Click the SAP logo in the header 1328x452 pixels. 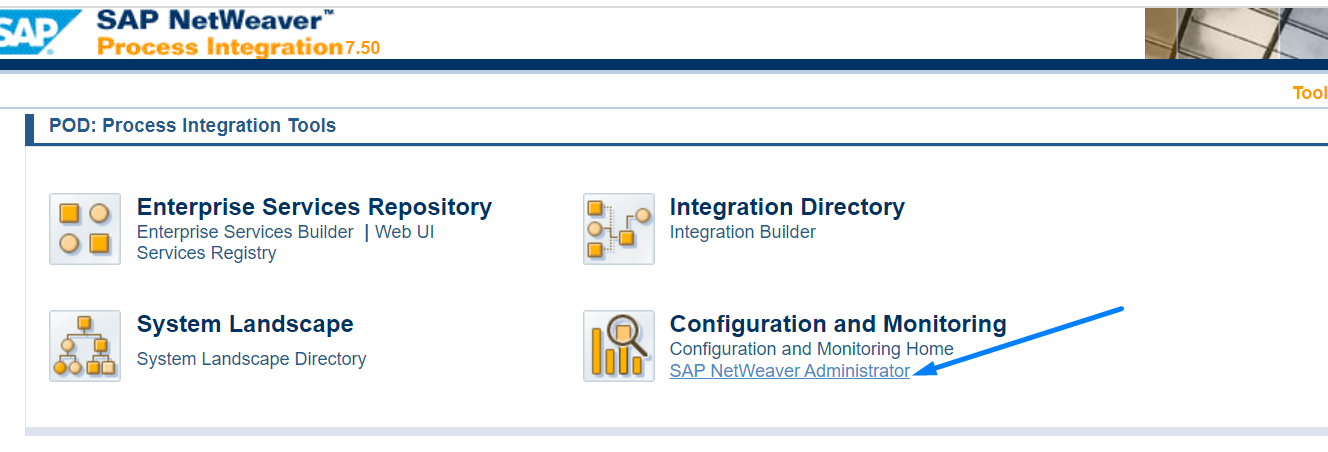point(40,32)
